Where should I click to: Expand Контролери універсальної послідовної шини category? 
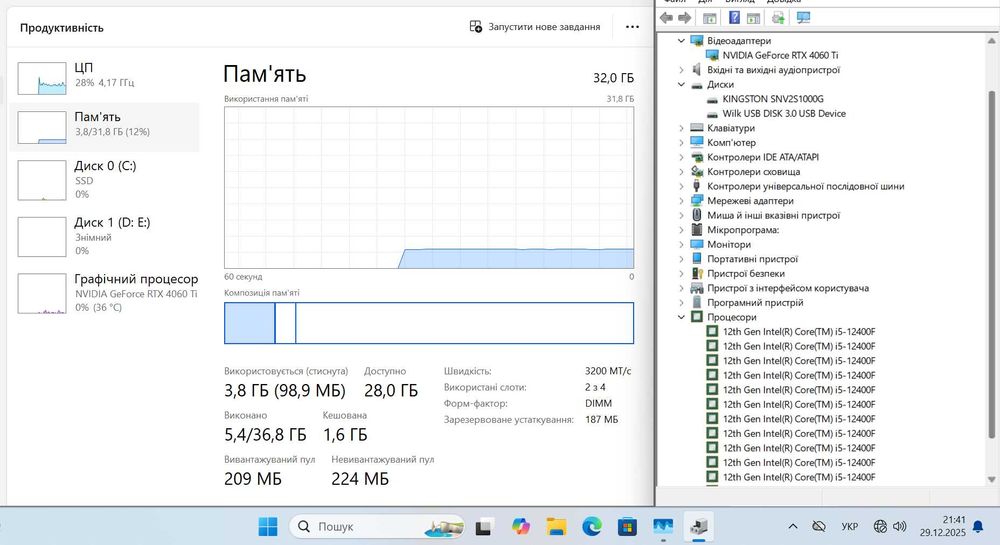681,187
